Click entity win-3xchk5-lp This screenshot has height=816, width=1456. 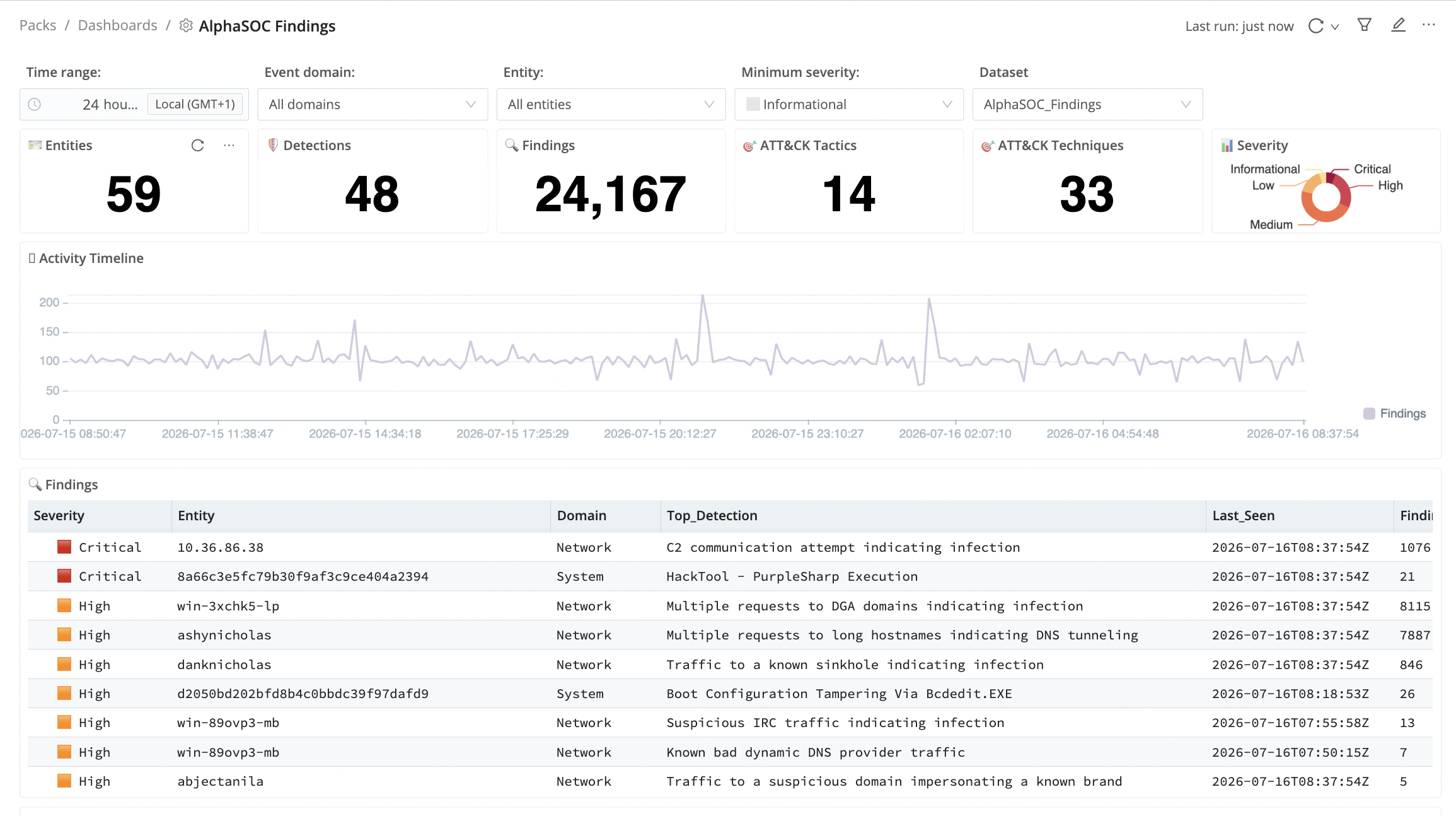pyautogui.click(x=228, y=606)
